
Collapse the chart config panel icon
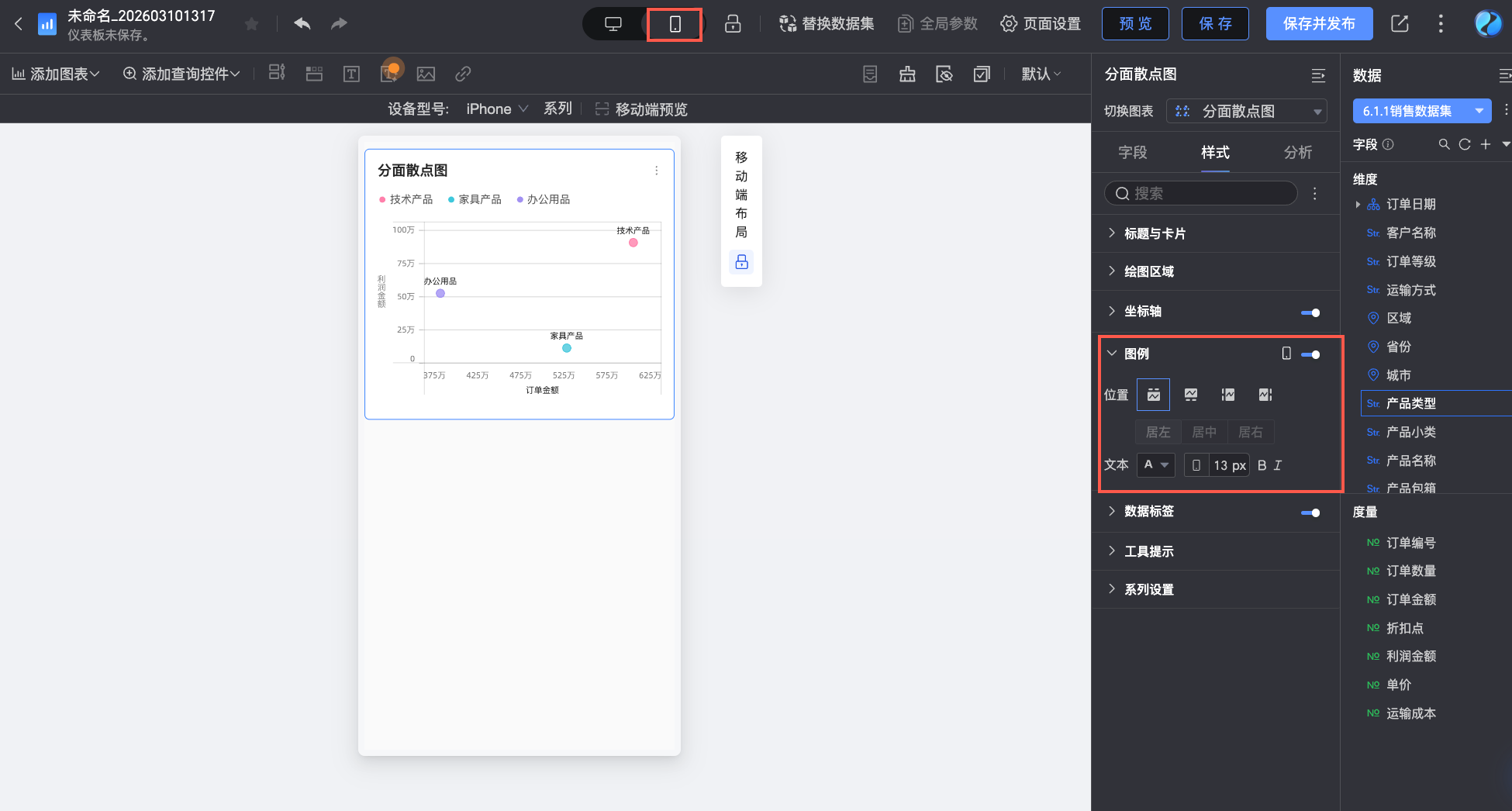(x=1318, y=75)
